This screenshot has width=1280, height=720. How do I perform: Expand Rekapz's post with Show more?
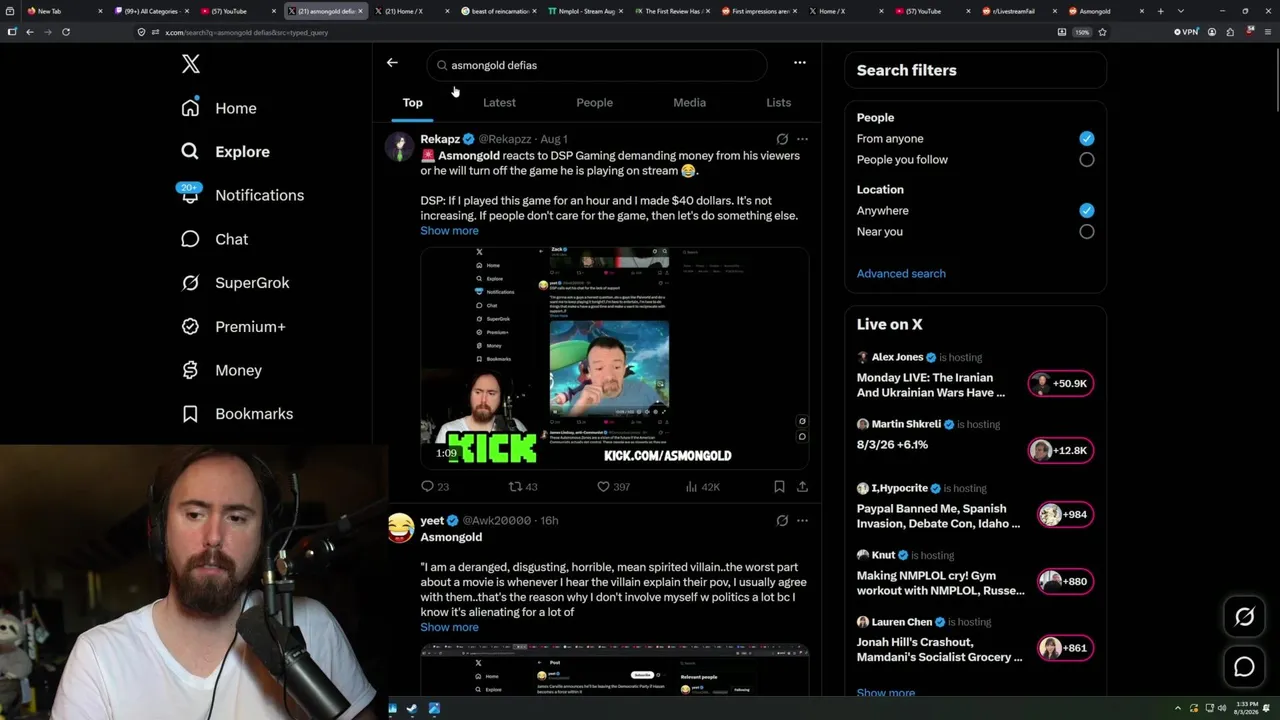[449, 231]
